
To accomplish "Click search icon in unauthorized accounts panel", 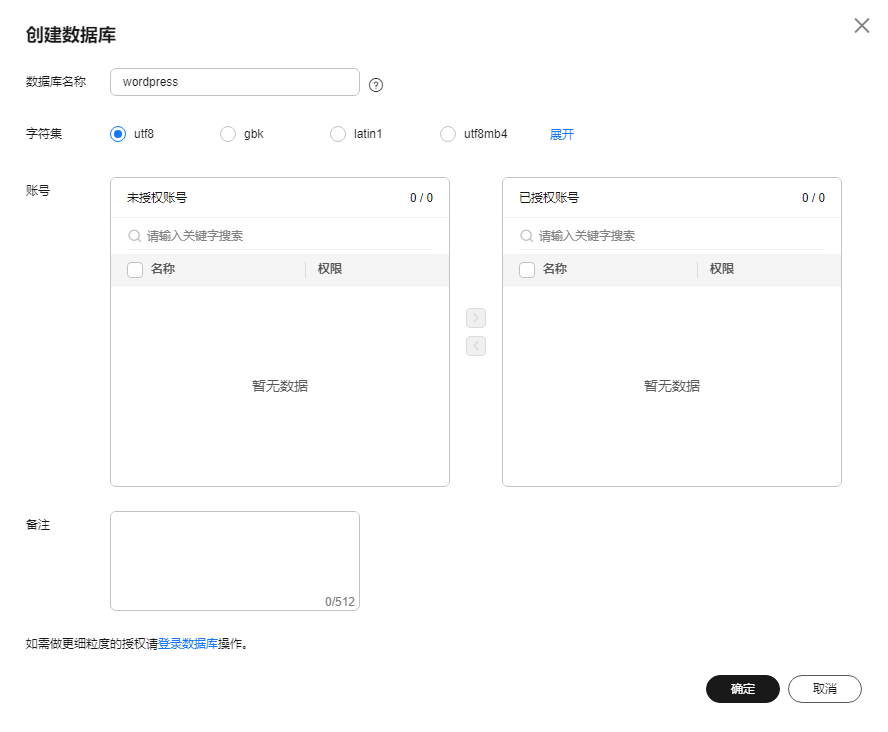I will [135, 236].
